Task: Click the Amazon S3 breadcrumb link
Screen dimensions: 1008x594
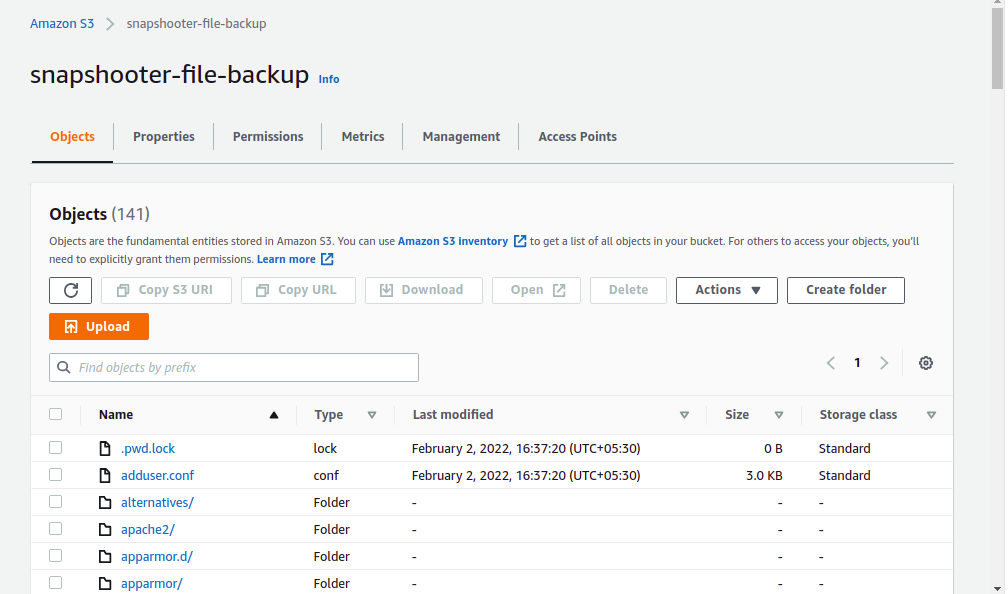Action: pyautogui.click(x=62, y=23)
